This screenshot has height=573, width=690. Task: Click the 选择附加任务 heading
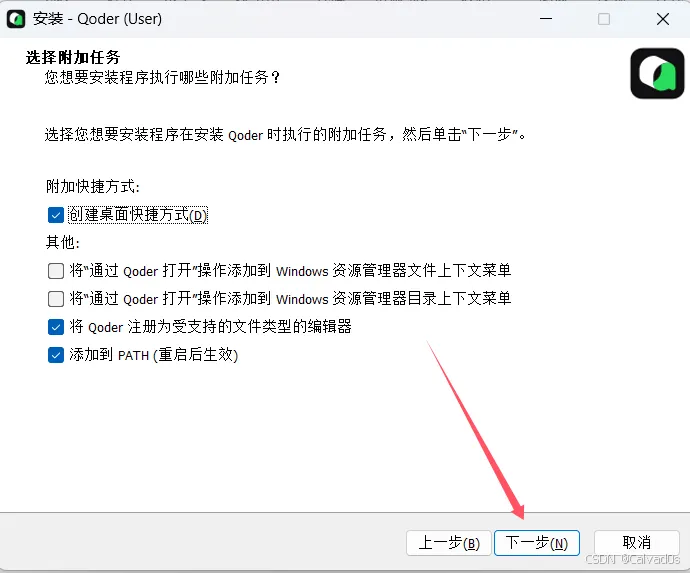pos(73,57)
